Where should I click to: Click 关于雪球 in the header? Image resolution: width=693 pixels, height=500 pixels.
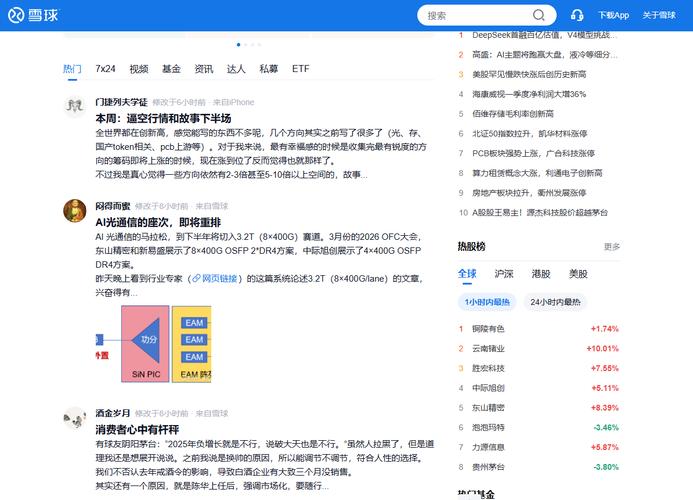click(x=659, y=15)
